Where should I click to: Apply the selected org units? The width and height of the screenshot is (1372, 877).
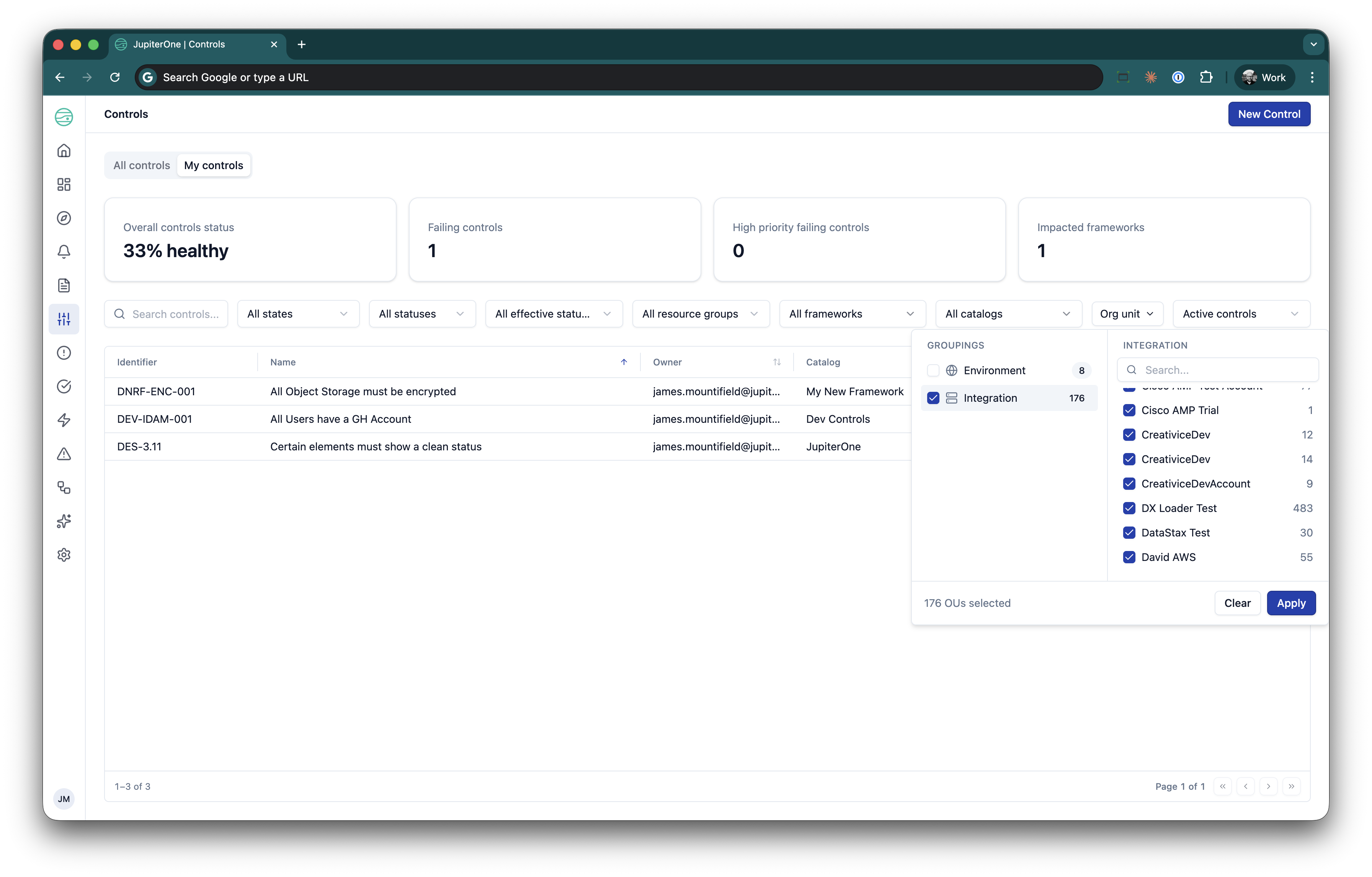coord(1290,603)
